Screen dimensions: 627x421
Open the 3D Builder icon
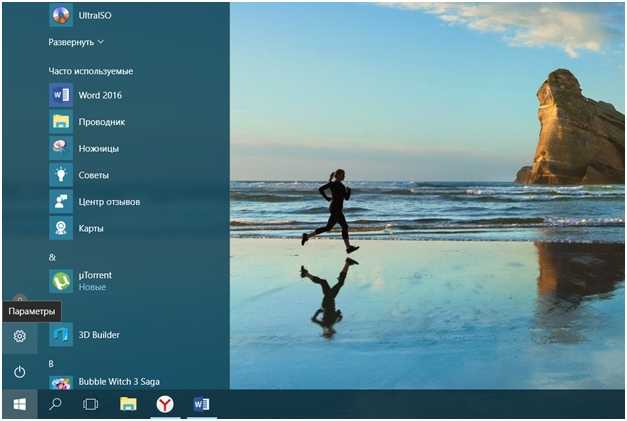61,334
